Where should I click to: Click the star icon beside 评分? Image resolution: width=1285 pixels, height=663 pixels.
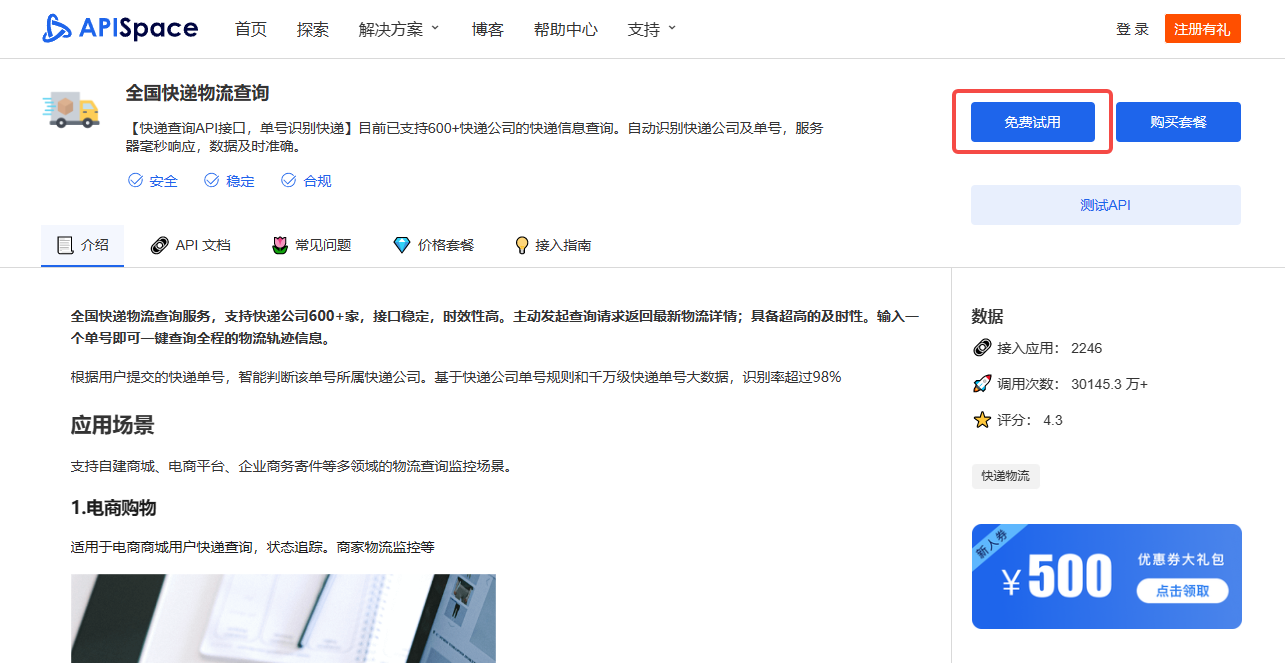(x=982, y=420)
